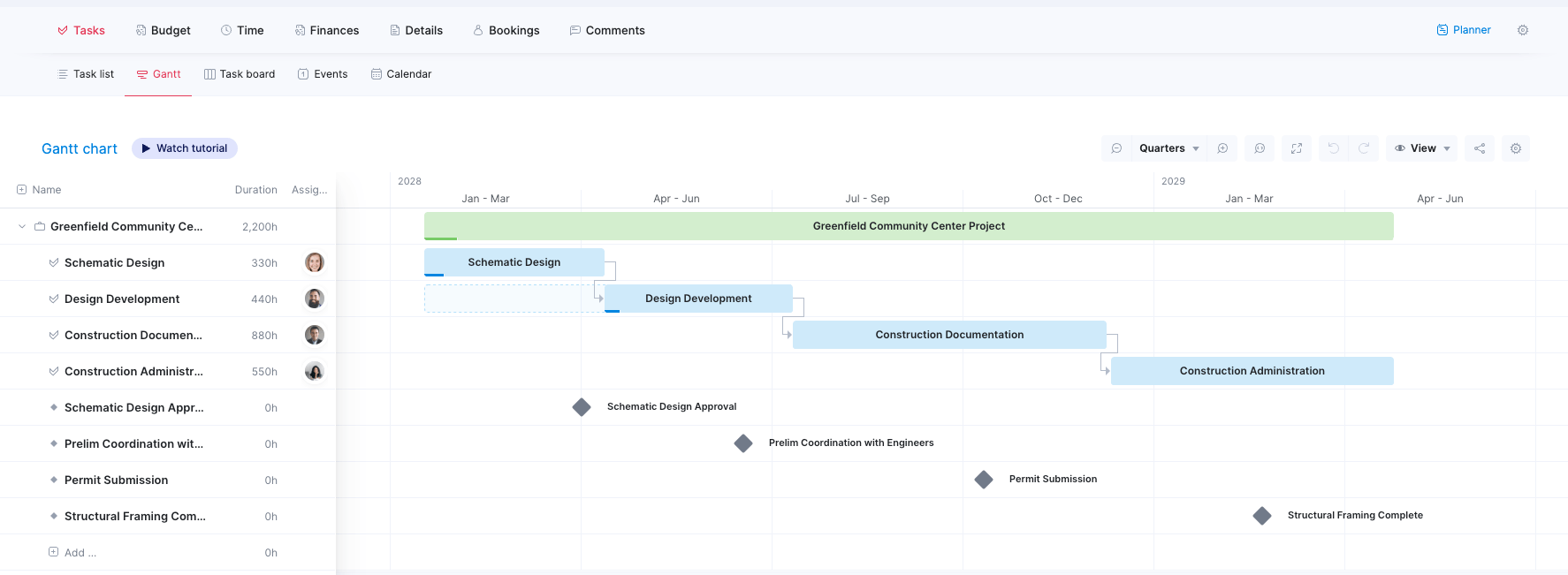Click the Watch tutorial button

[185, 148]
